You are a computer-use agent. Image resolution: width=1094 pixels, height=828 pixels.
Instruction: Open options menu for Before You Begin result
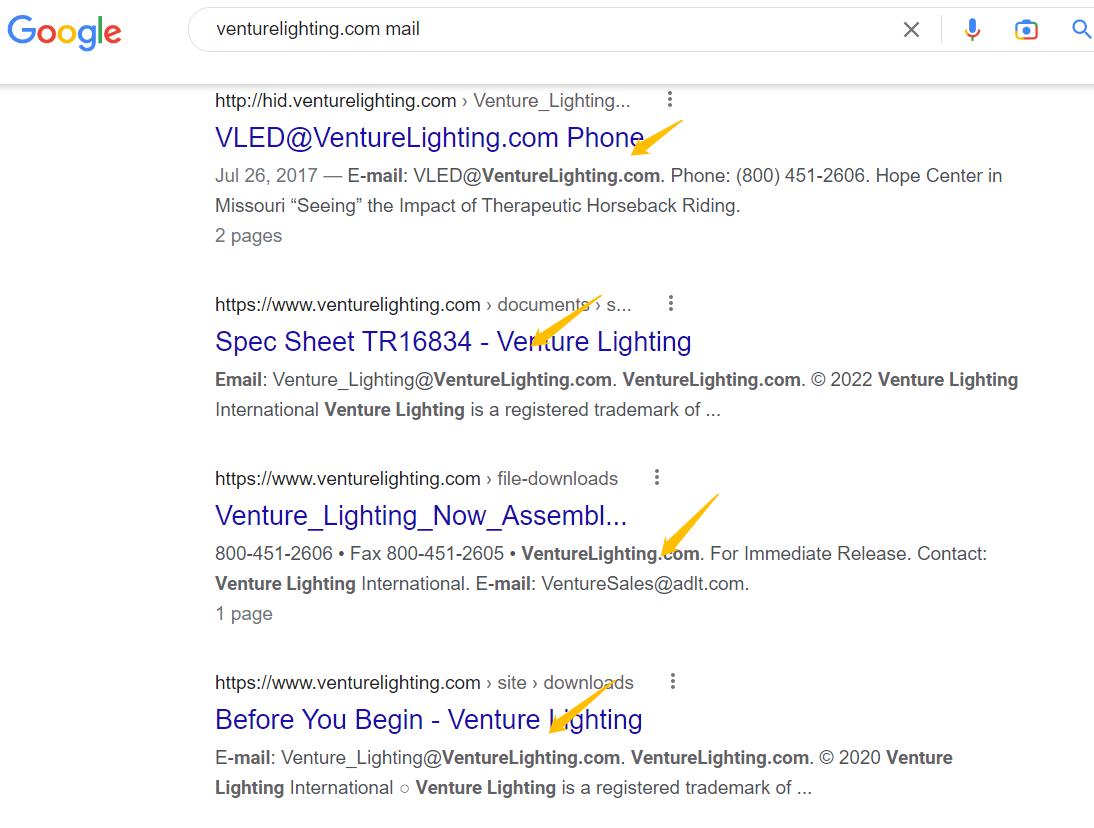[x=673, y=681]
